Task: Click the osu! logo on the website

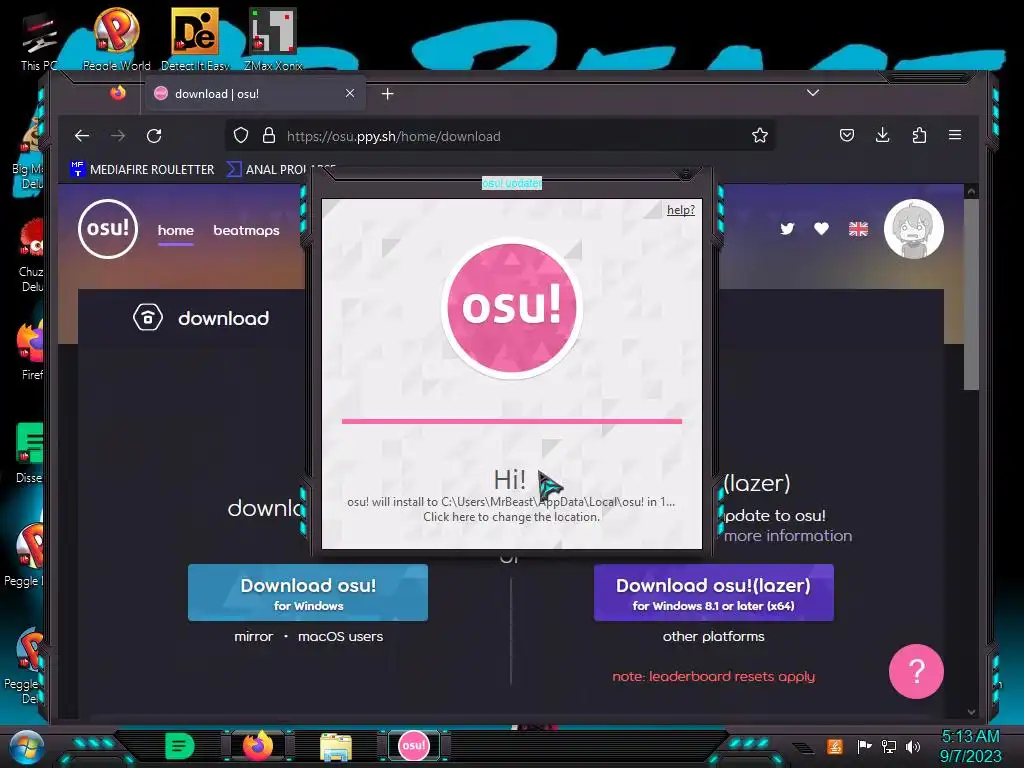Action: pos(108,229)
